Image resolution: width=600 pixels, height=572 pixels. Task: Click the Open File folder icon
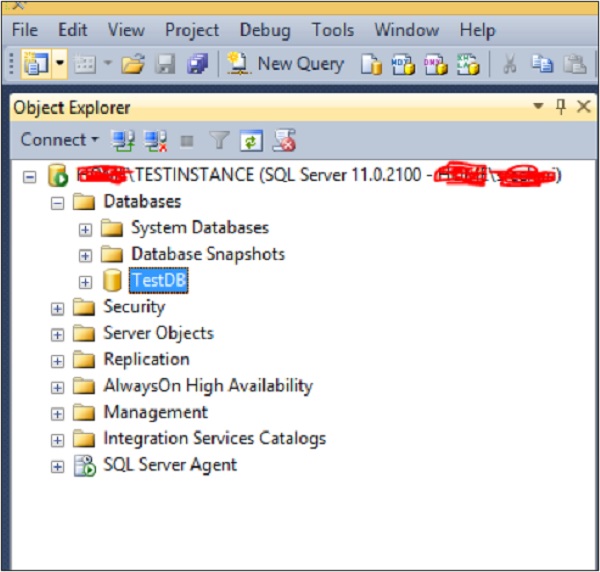click(x=133, y=65)
